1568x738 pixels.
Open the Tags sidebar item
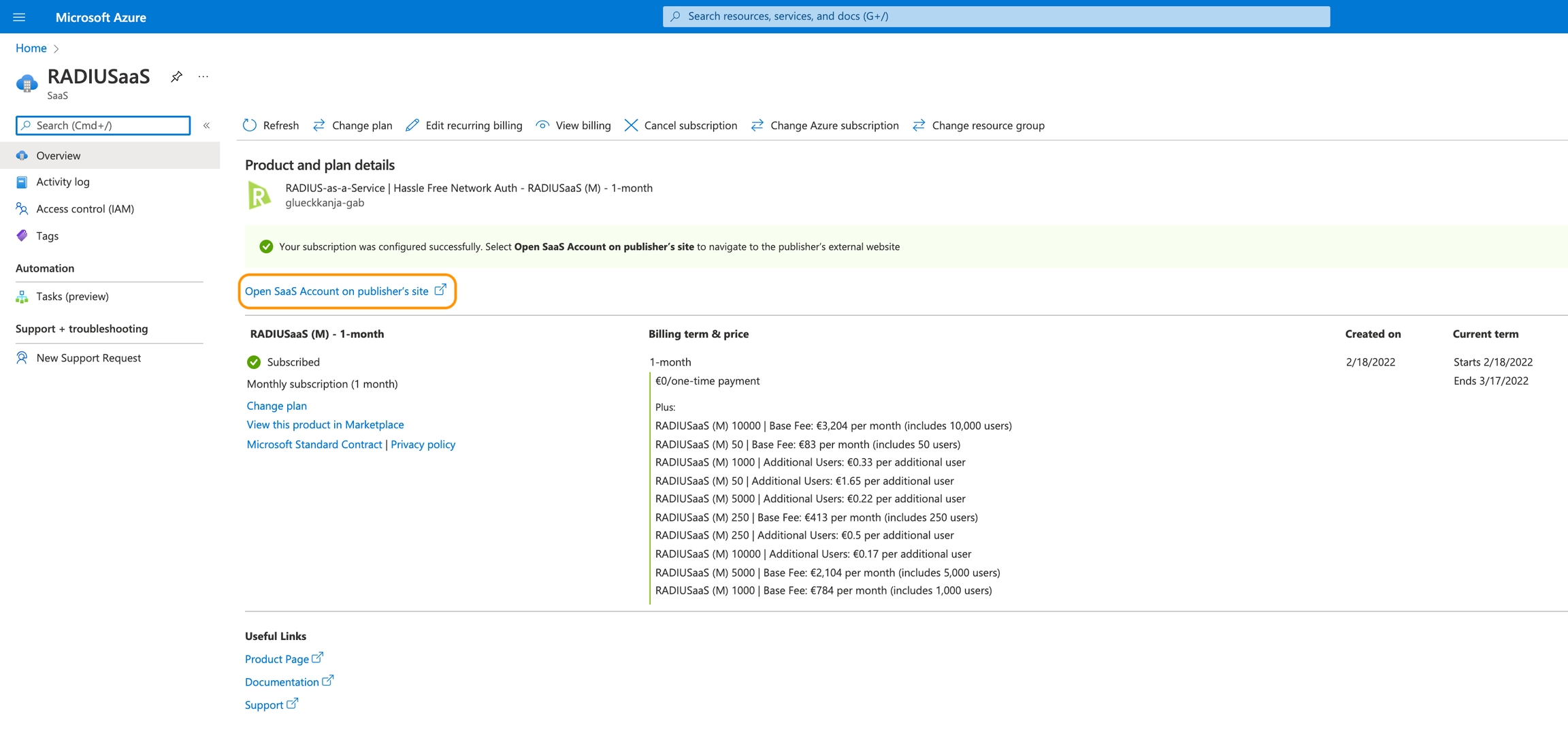click(x=47, y=236)
